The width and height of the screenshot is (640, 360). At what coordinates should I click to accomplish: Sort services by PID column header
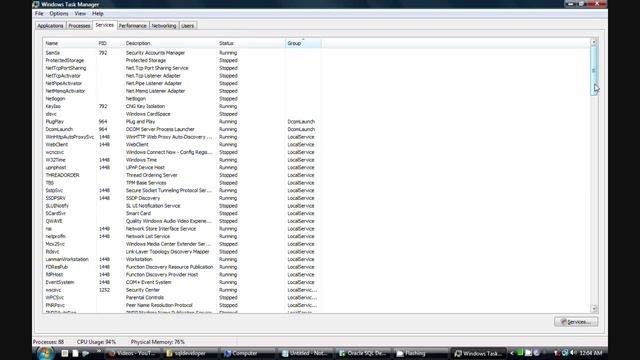(x=110, y=43)
